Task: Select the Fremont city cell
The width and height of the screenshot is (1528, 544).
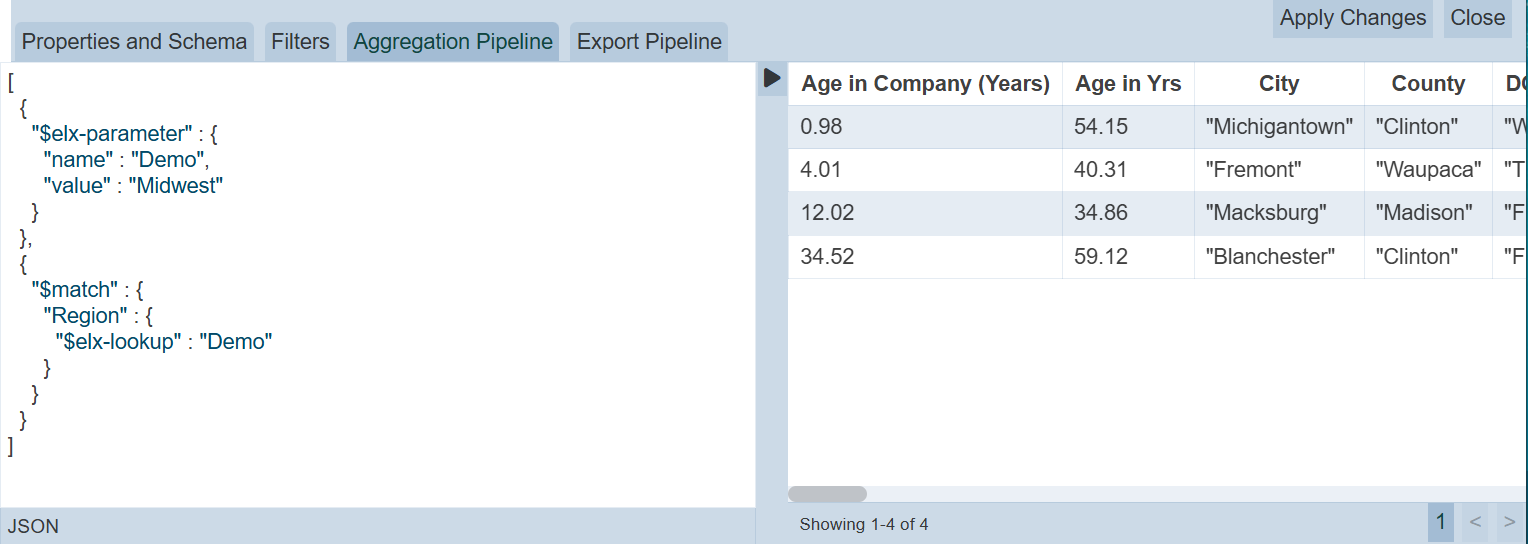Action: 1253,170
